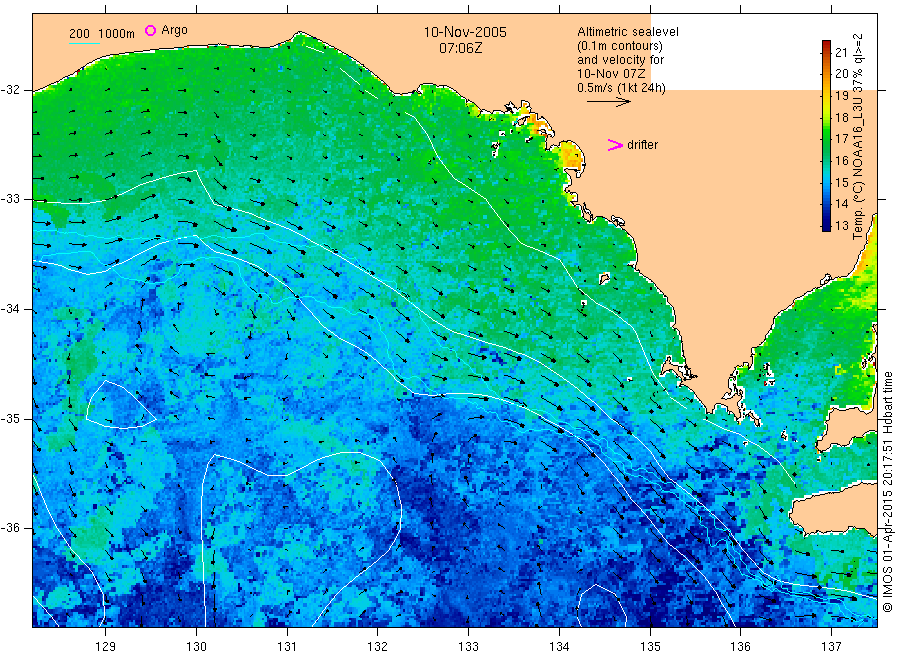Click the 'Altimetric sealevel' legend text
The height and width of the screenshot is (660, 900).
(x=627, y=32)
